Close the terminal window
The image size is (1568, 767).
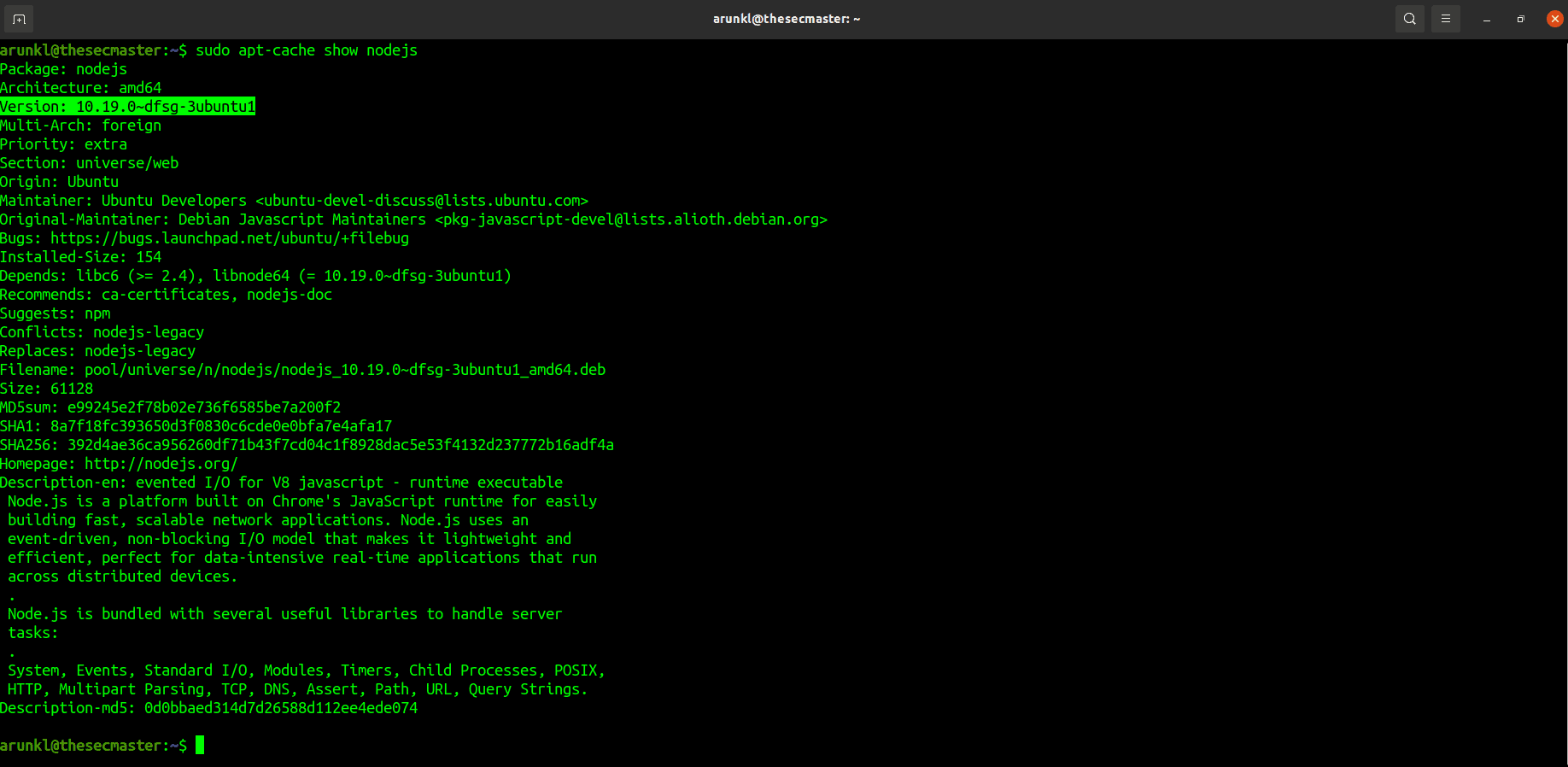coord(1555,19)
